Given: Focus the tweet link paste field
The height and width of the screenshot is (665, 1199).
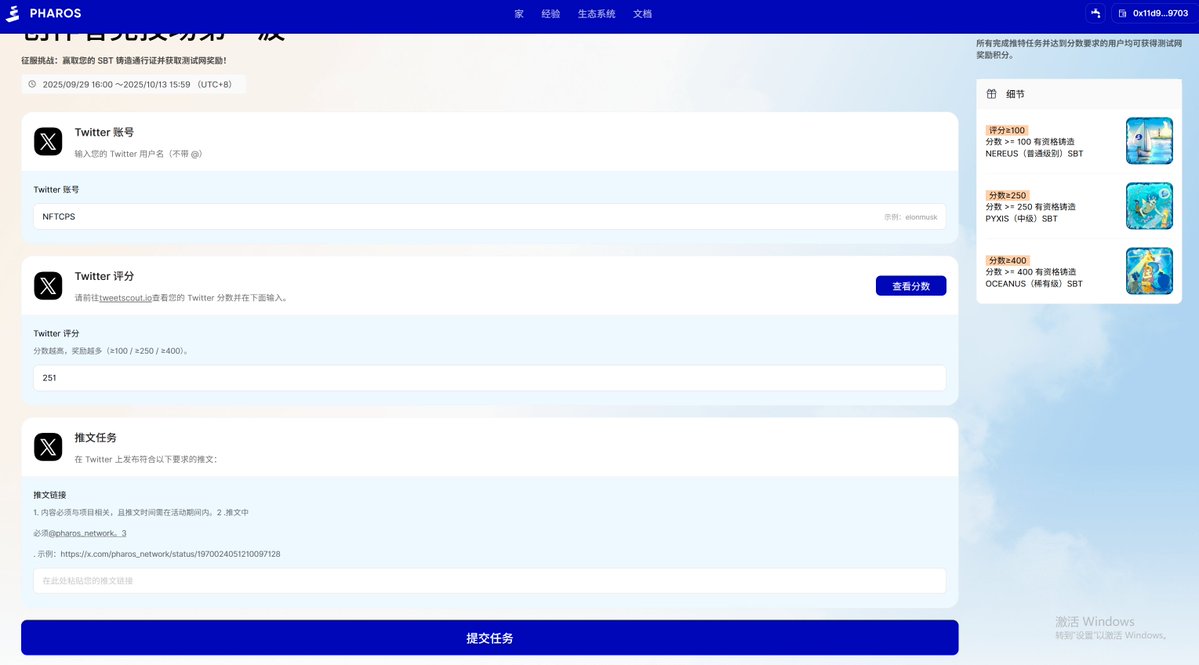Looking at the screenshot, I should click(x=489, y=581).
